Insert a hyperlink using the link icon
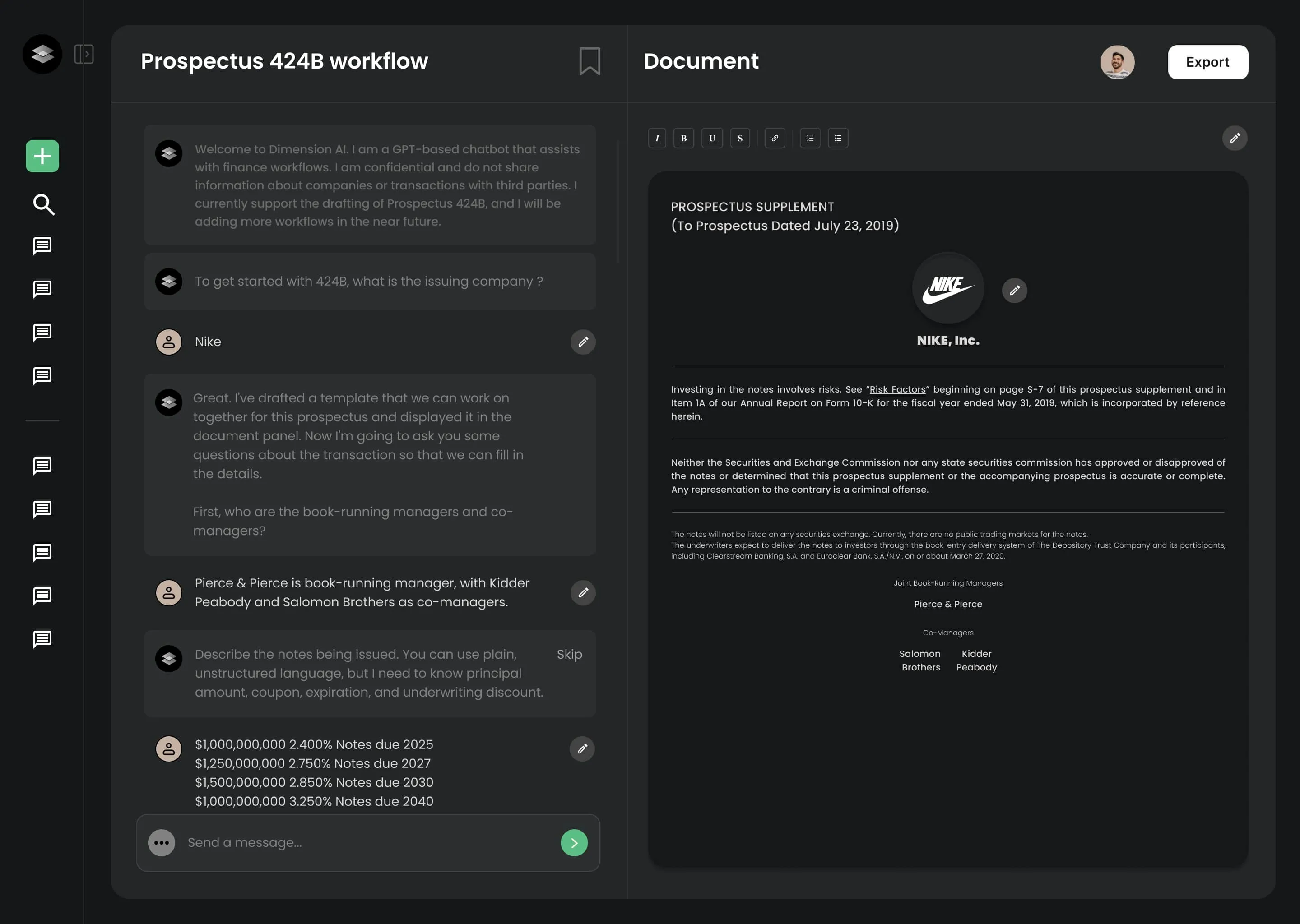The image size is (1300, 924). 775,138
